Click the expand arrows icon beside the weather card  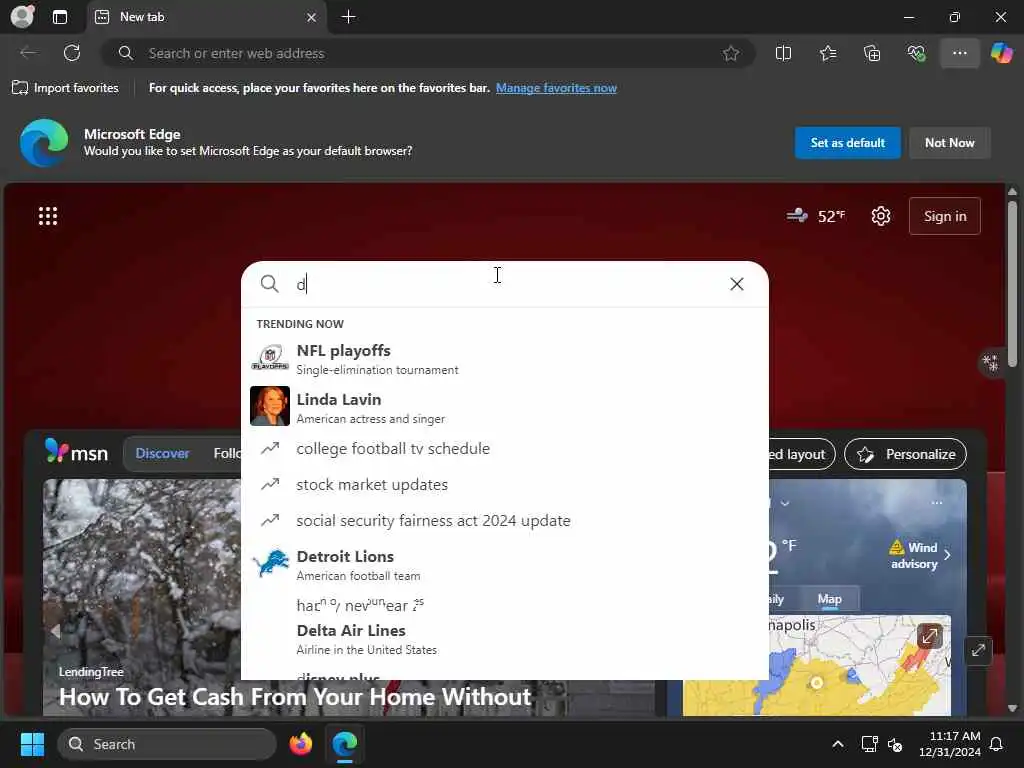[978, 650]
